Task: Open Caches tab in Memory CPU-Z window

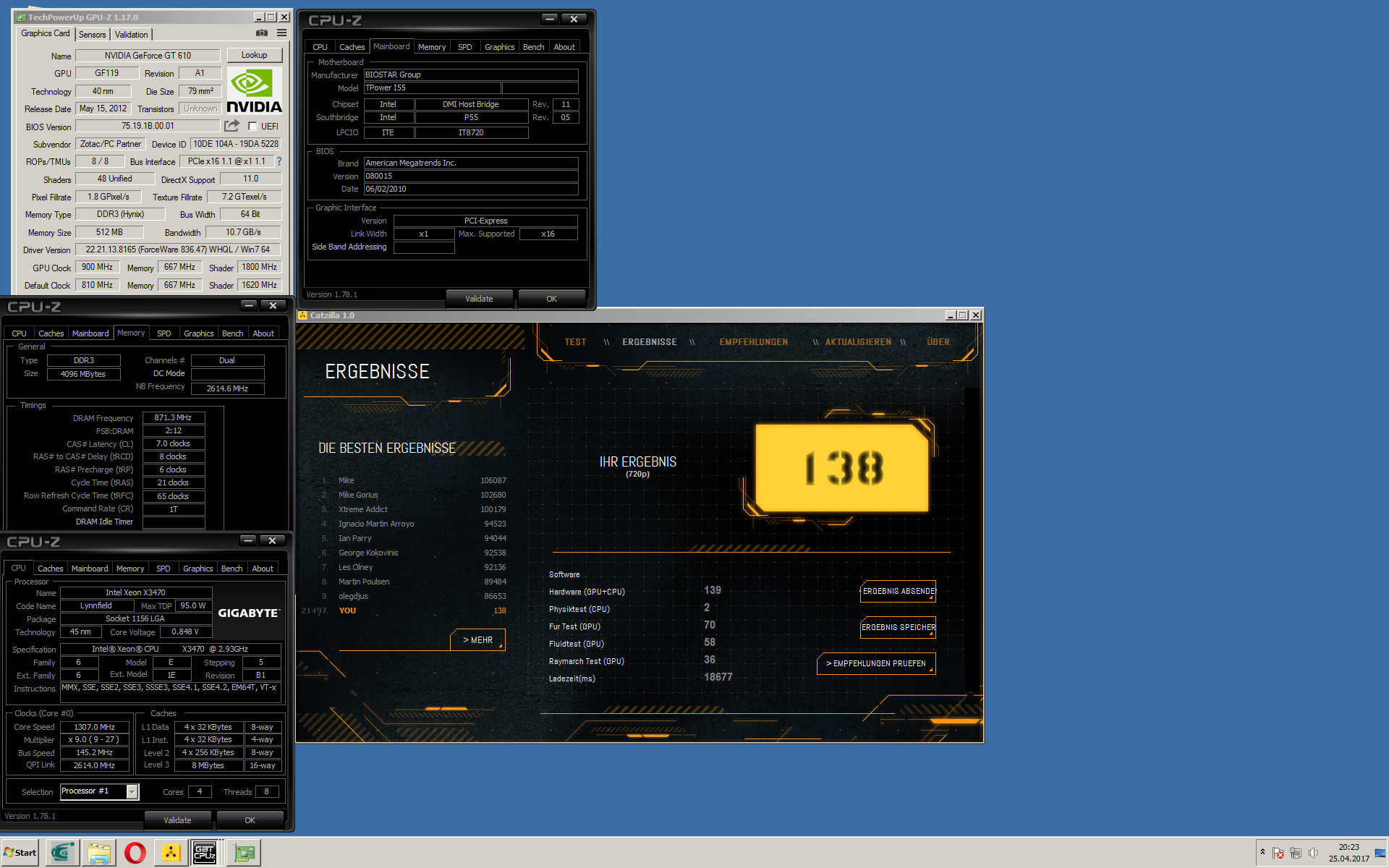Action: pos(51,333)
